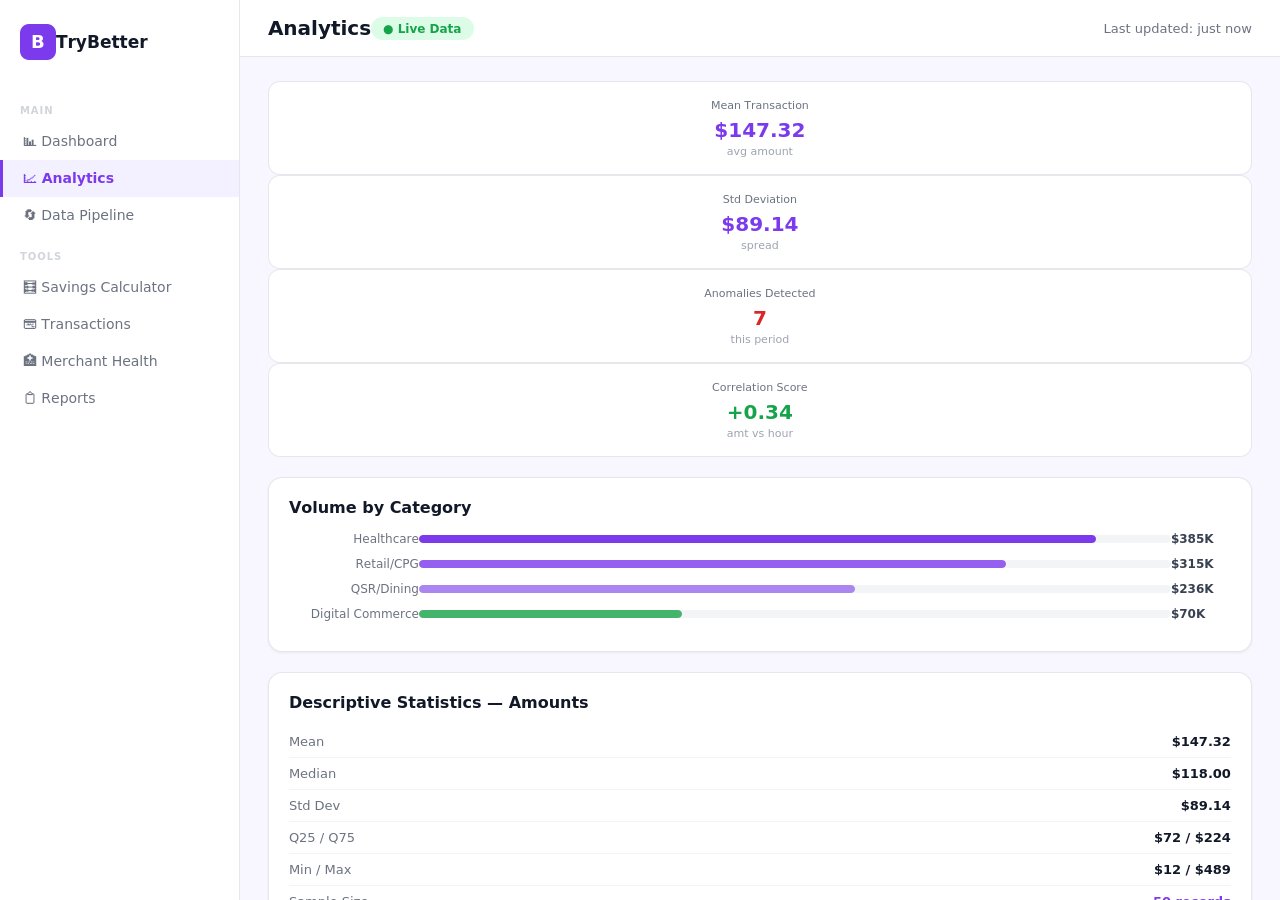
Task: Click the calculator icon beside Savings Calculator
Action: 30,287
